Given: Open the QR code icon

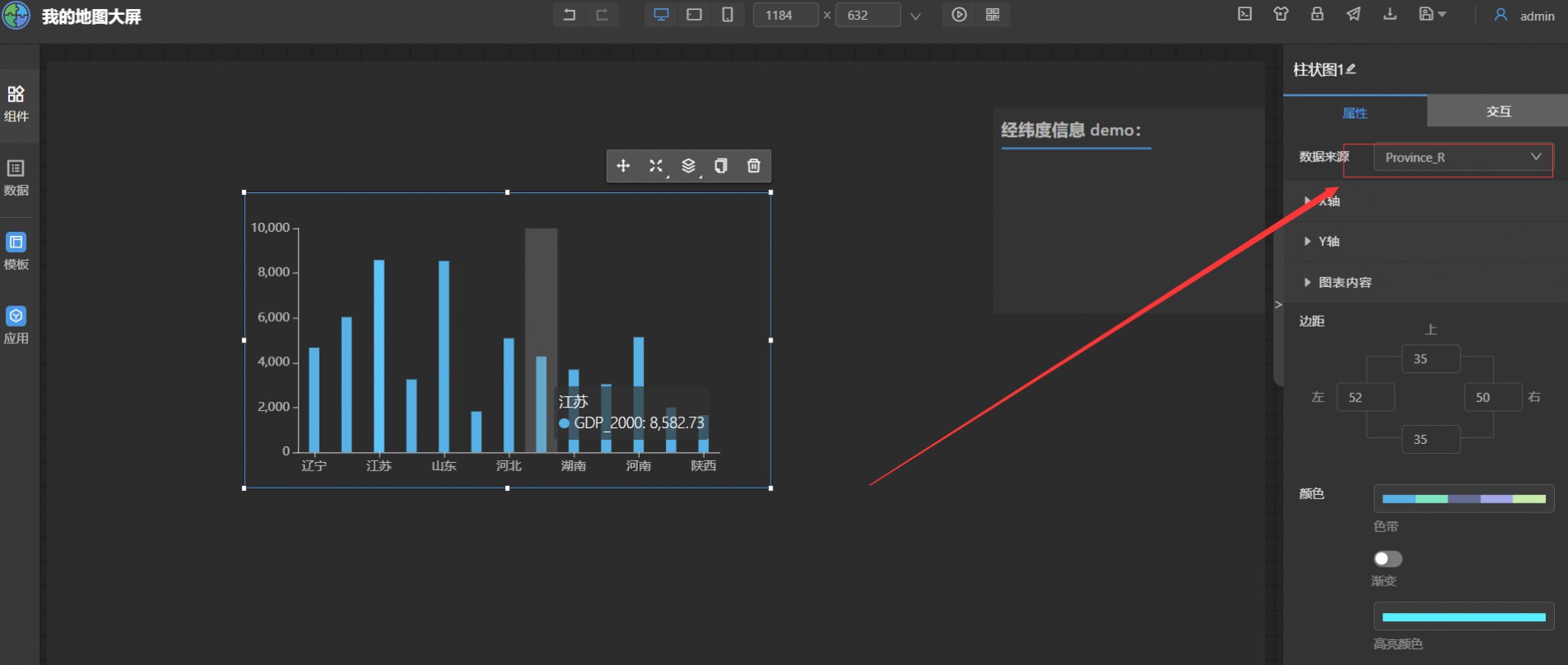Looking at the screenshot, I should click(x=993, y=15).
